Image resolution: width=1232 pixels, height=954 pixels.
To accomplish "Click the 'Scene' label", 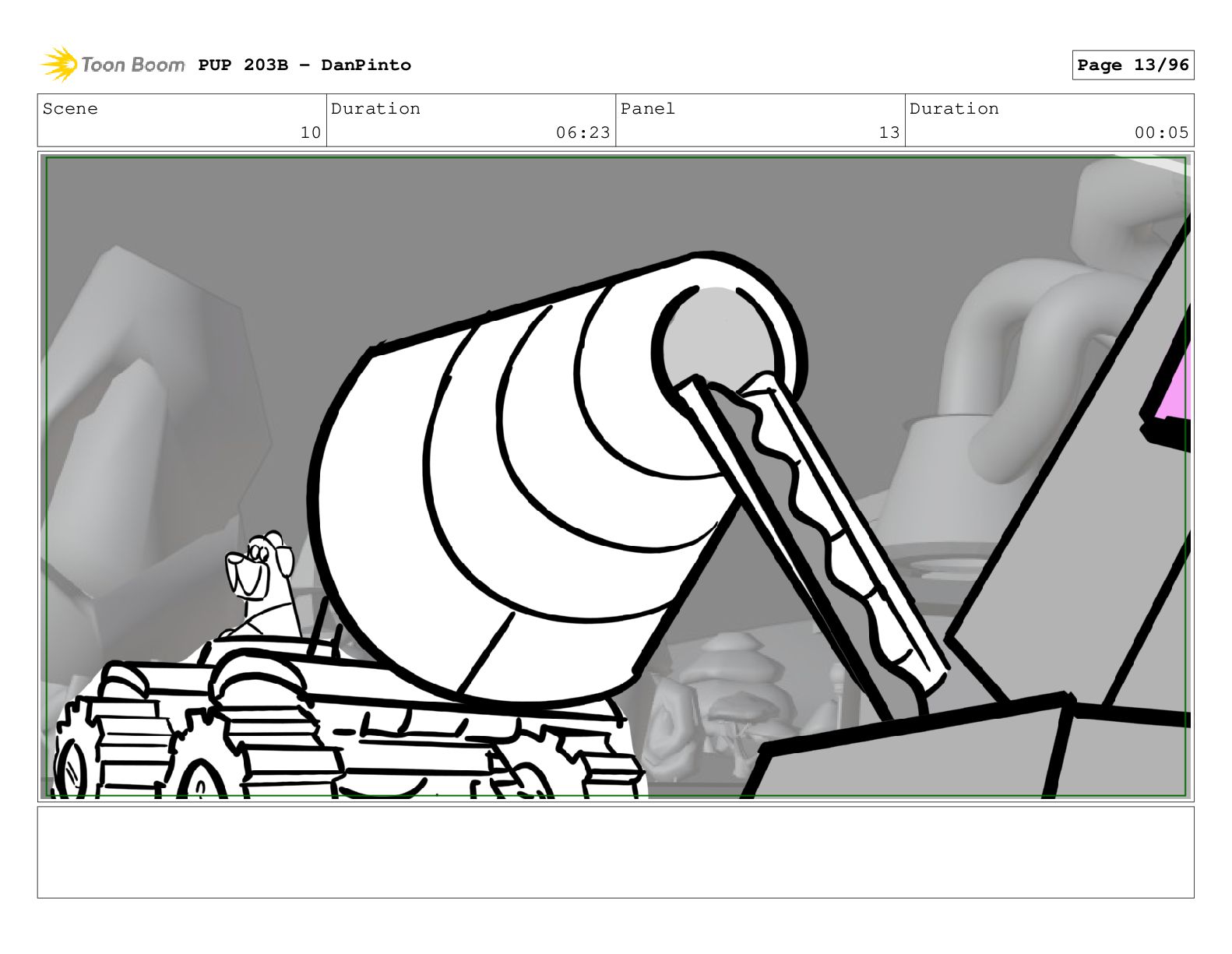I will (x=70, y=109).
